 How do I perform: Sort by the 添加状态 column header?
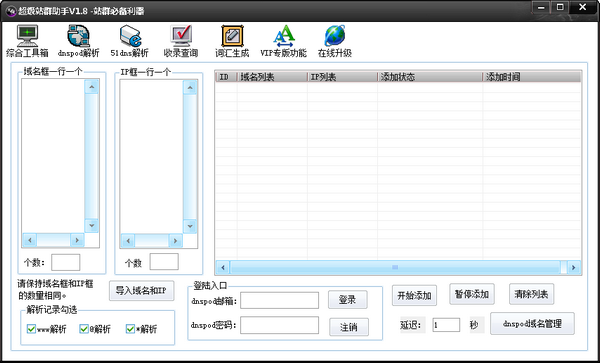pyautogui.click(x=430, y=77)
